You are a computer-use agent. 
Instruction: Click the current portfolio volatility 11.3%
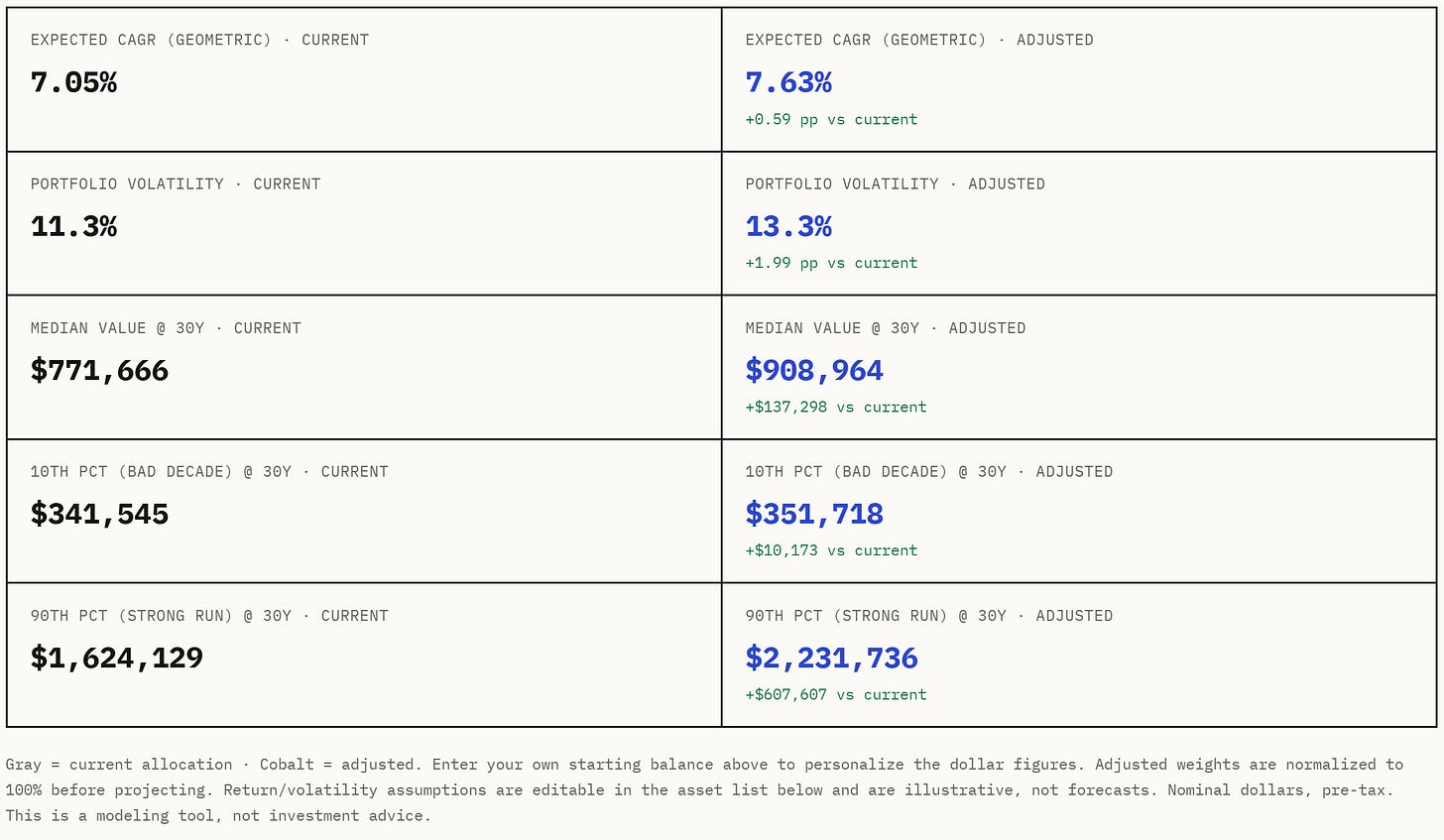(73, 226)
